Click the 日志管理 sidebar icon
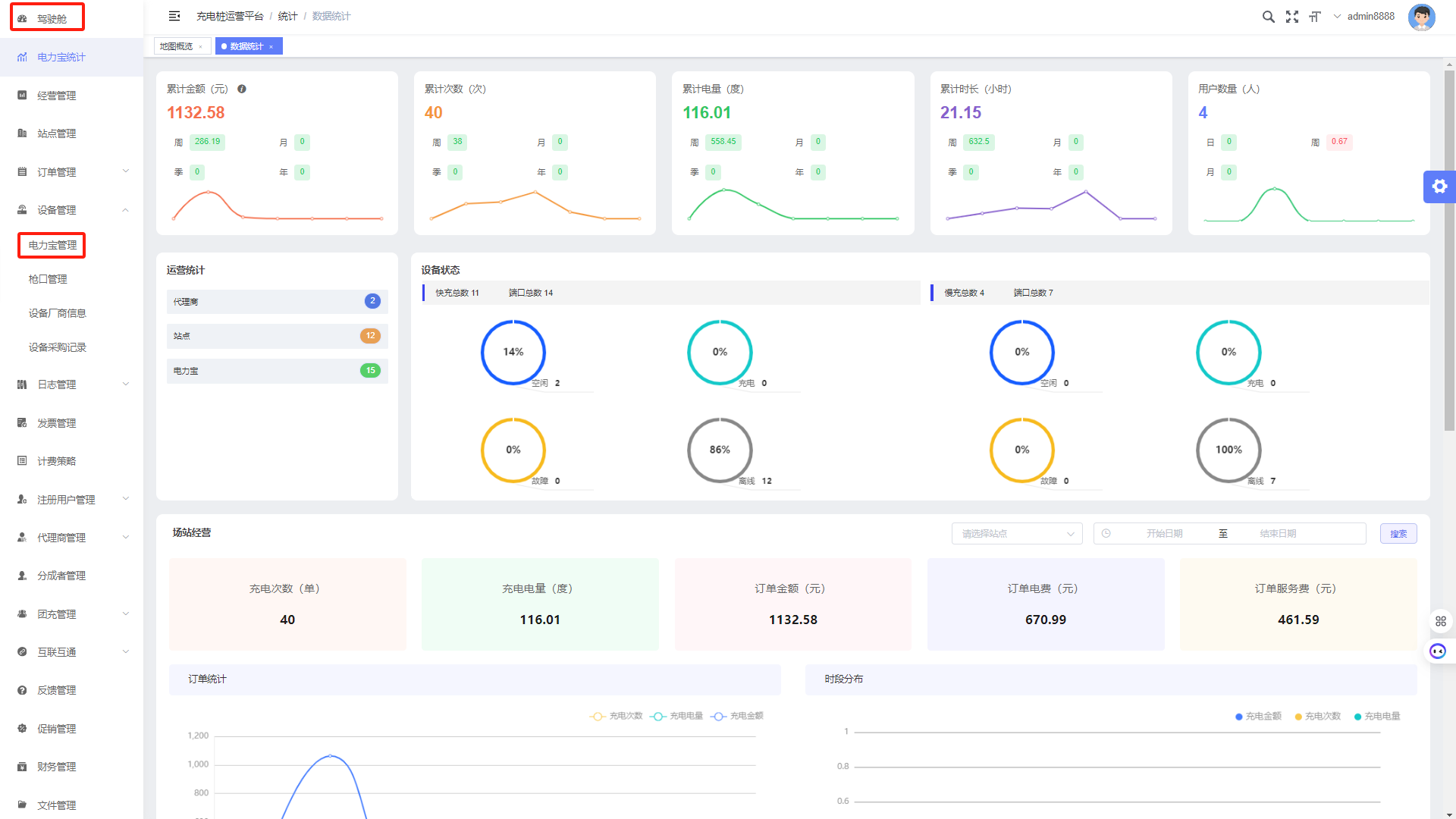Image resolution: width=1456 pixels, height=819 pixels. (x=22, y=384)
